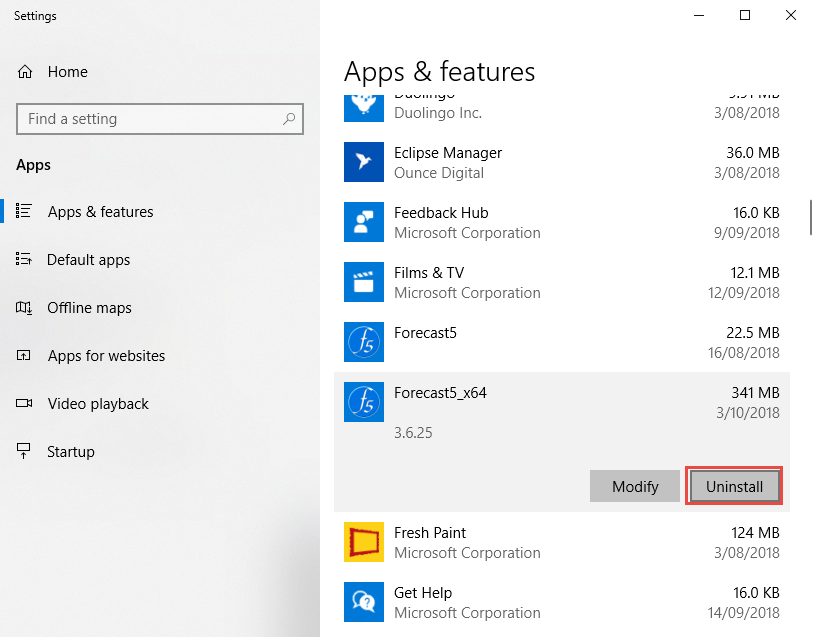
Task: Click the Duolingo Inc. publisher text
Action: point(438,113)
